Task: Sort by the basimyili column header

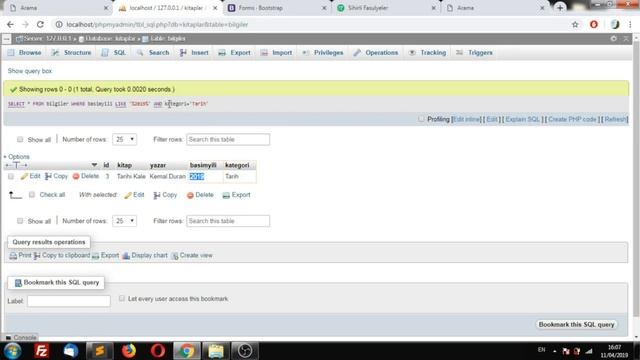Action: [203, 165]
